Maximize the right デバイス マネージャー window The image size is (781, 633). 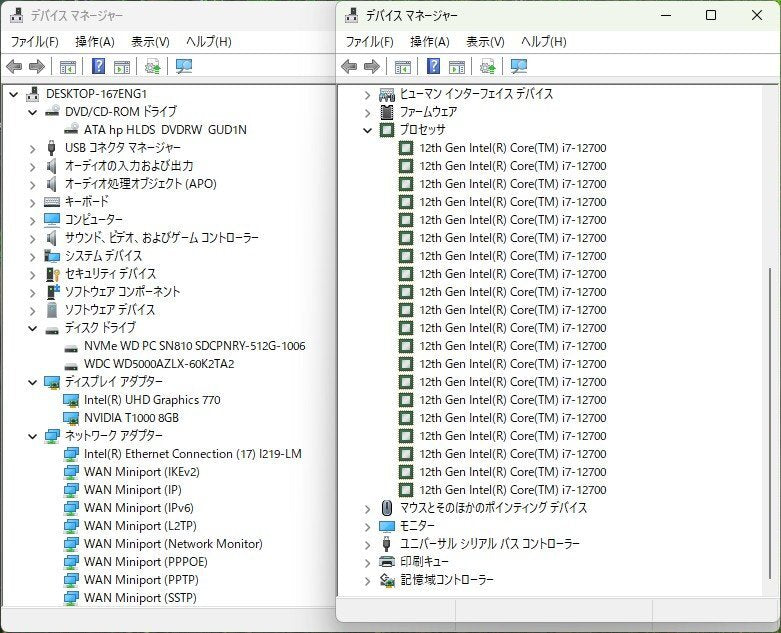[x=711, y=15]
